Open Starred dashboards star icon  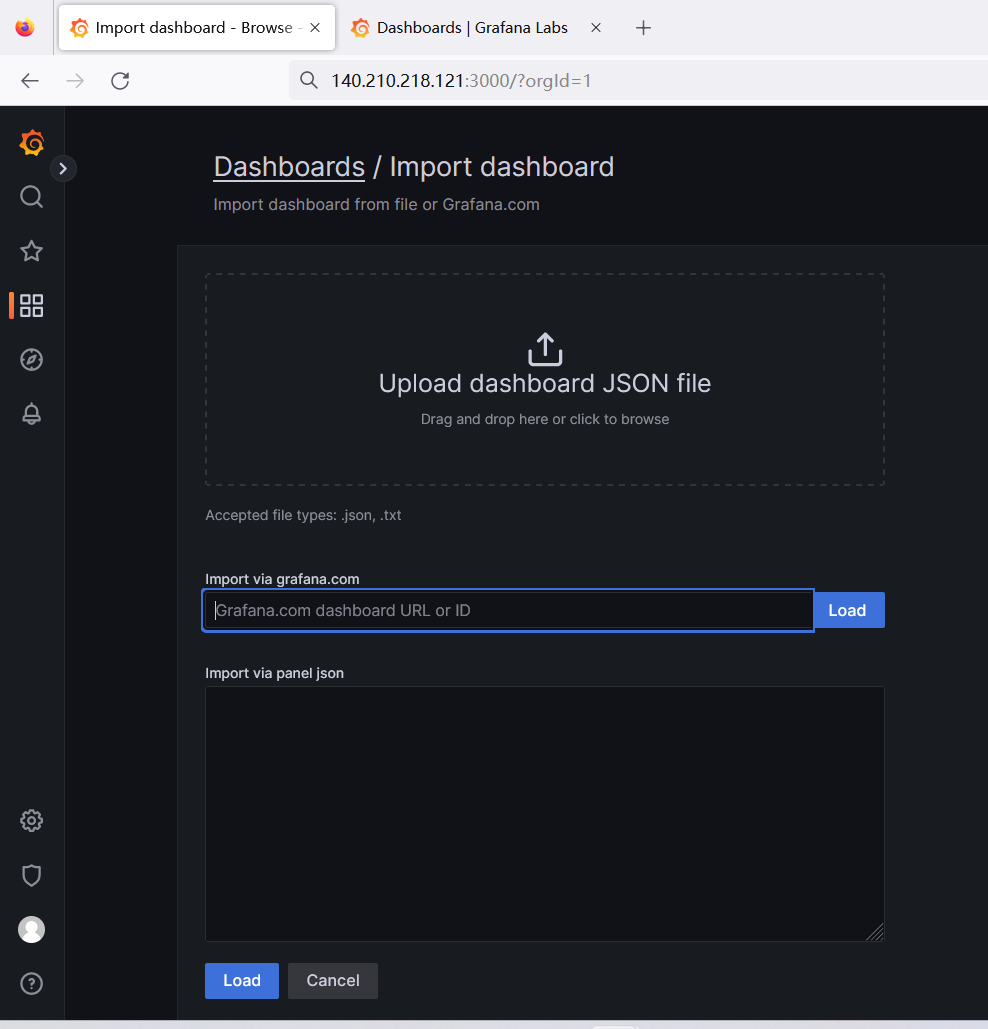click(x=31, y=251)
